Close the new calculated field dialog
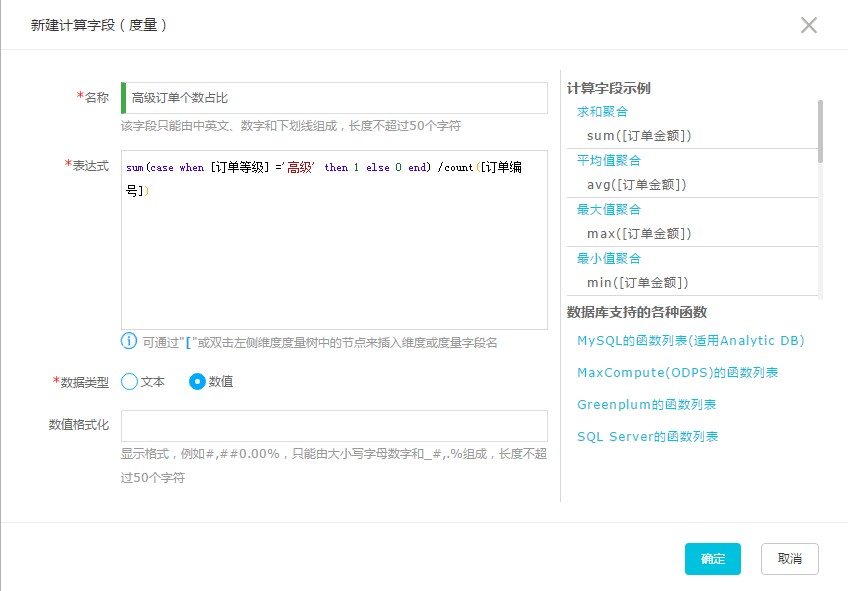The image size is (848, 591). pyautogui.click(x=809, y=25)
